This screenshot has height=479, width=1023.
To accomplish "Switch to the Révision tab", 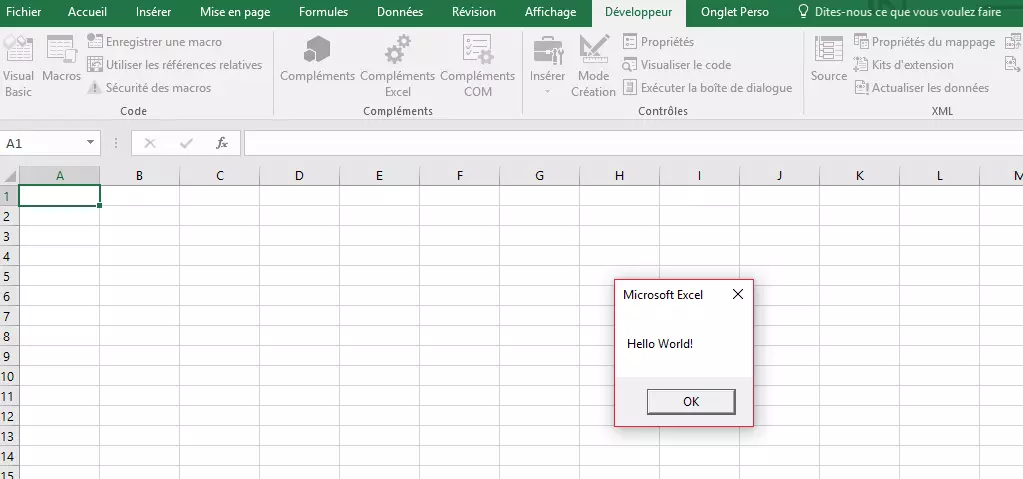I will pyautogui.click(x=474, y=12).
